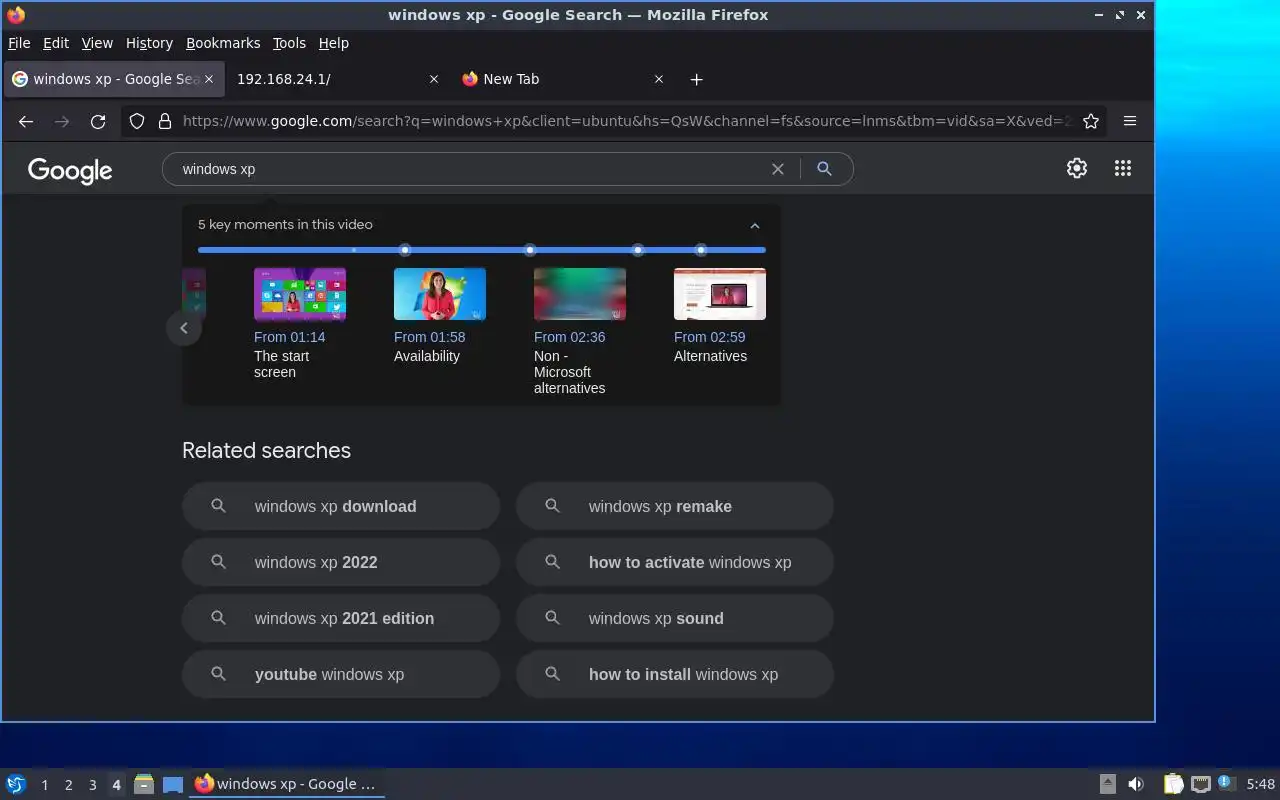
Task: Open a new tab with plus
Action: coord(696,79)
